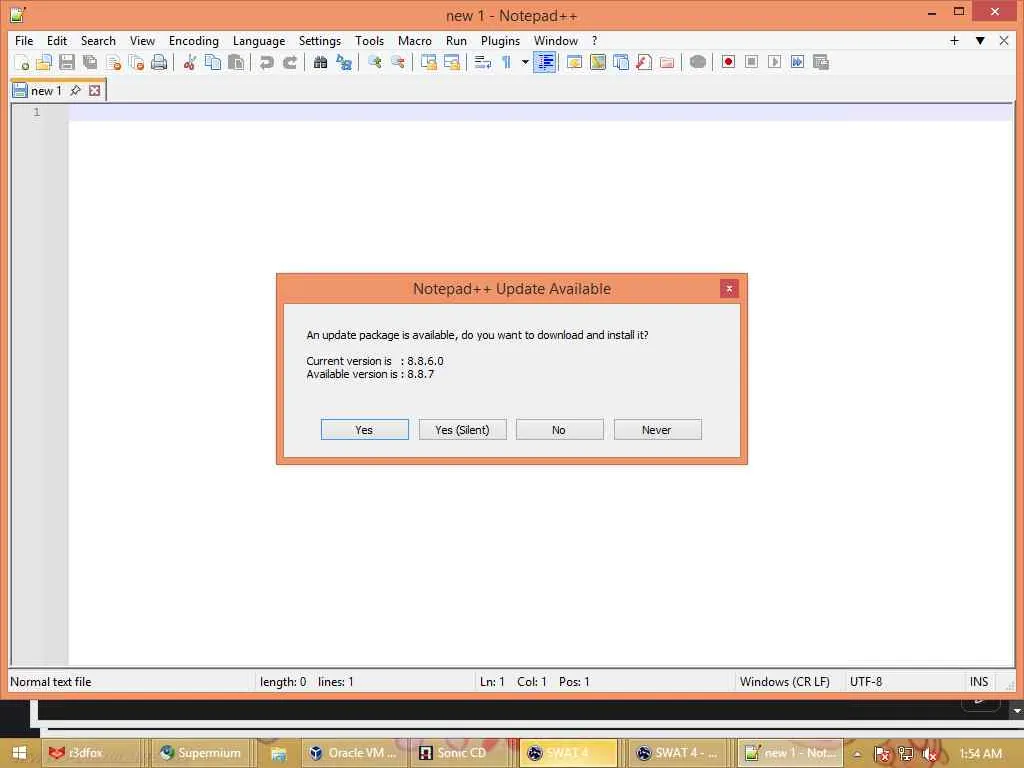The width and height of the screenshot is (1024, 768).
Task: Click the Redo arrow icon
Action: [289, 62]
